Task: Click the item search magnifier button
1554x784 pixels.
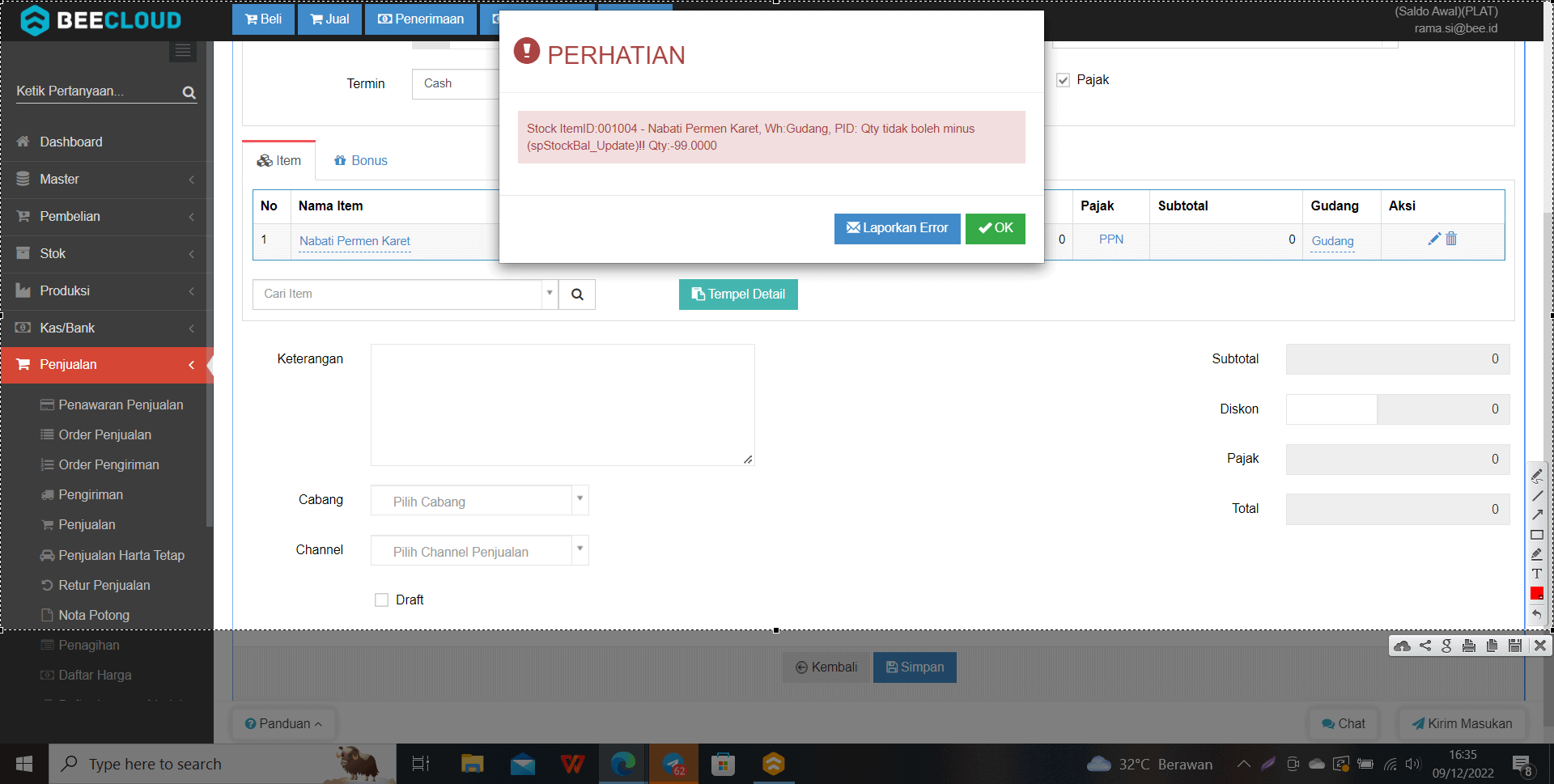Action: tap(577, 295)
